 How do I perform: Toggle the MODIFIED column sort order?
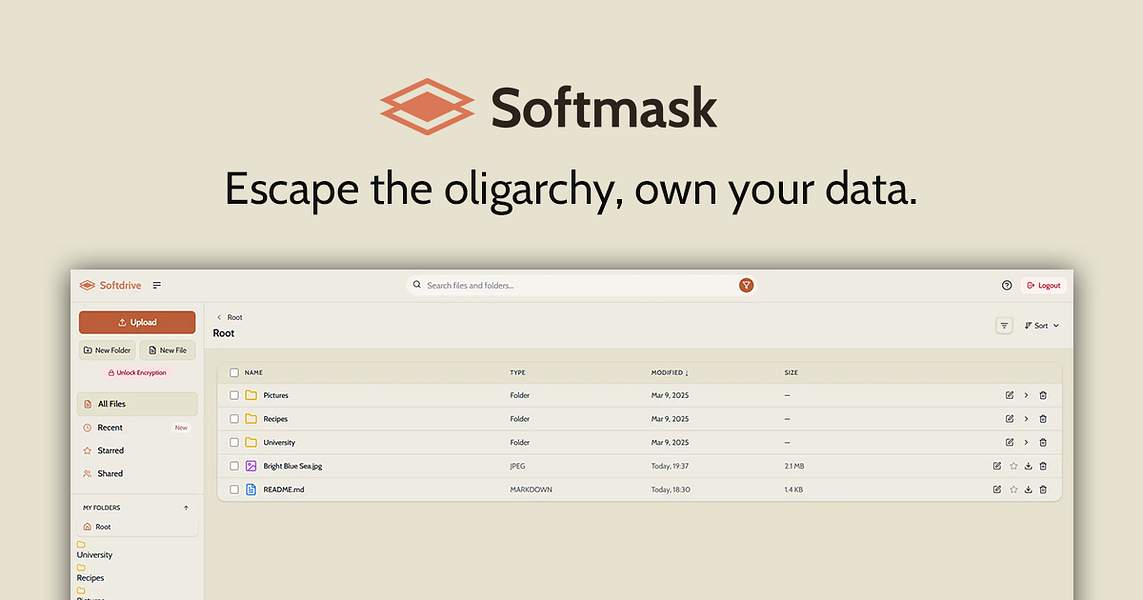click(669, 372)
